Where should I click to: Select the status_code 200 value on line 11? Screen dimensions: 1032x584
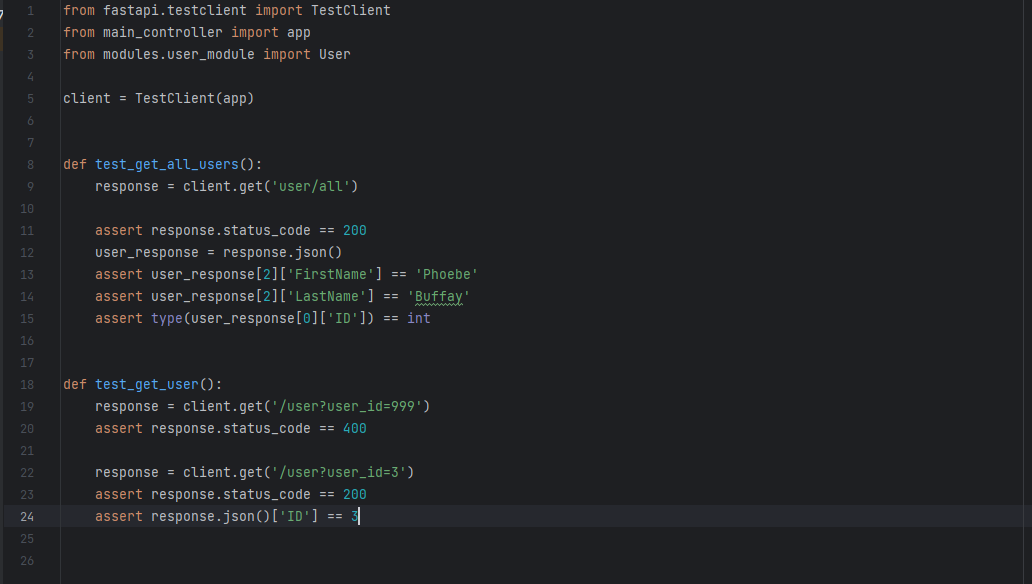tap(355, 230)
